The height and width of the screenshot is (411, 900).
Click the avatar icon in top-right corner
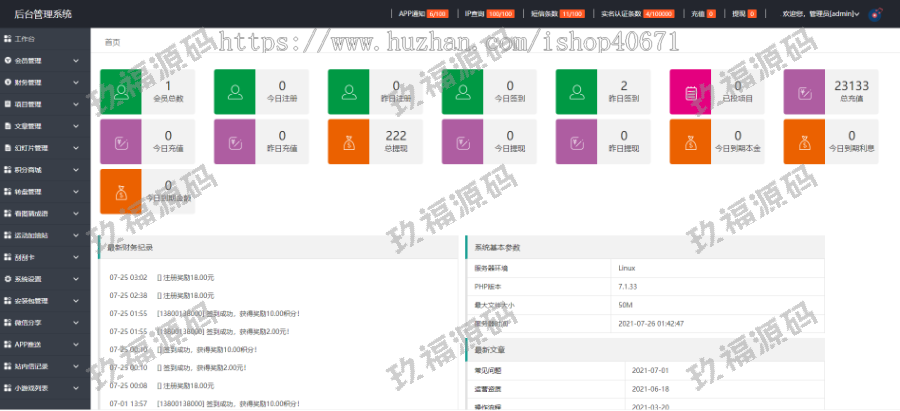click(874, 15)
